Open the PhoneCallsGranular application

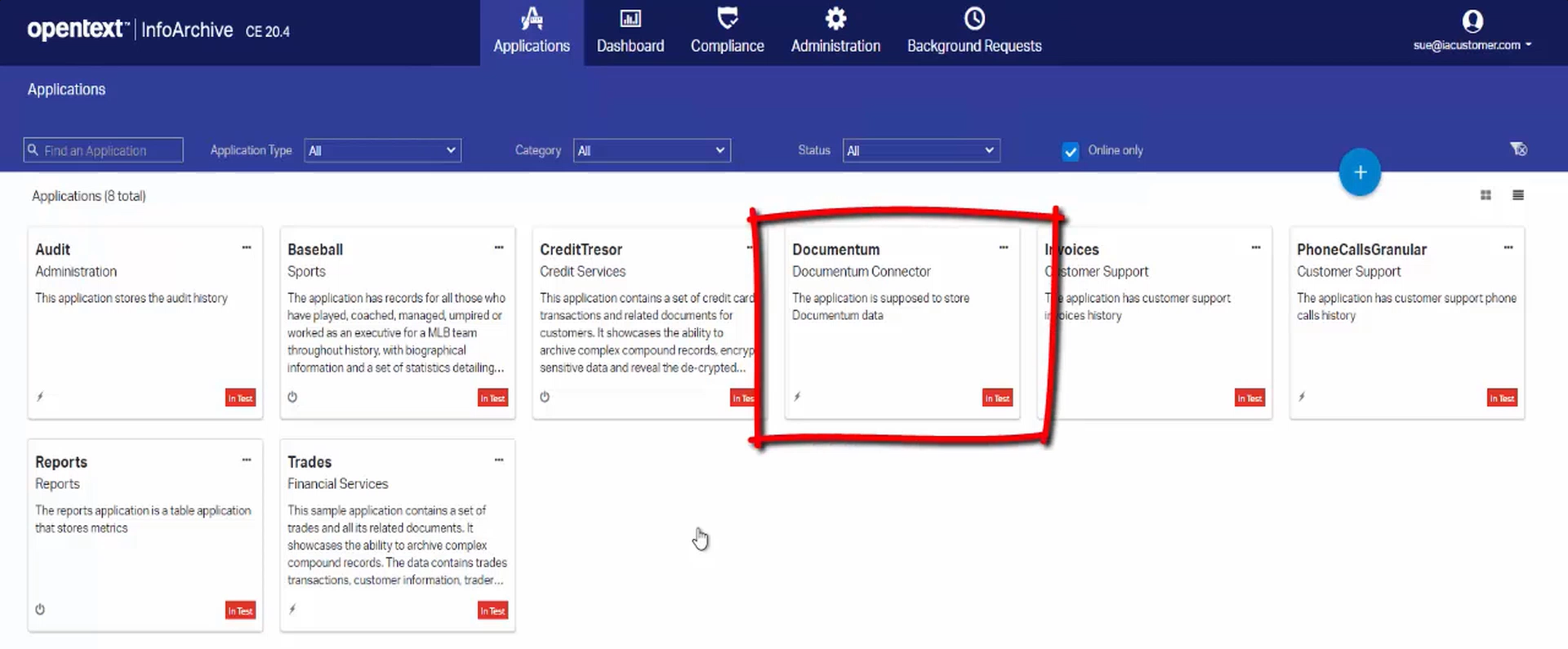[1361, 250]
